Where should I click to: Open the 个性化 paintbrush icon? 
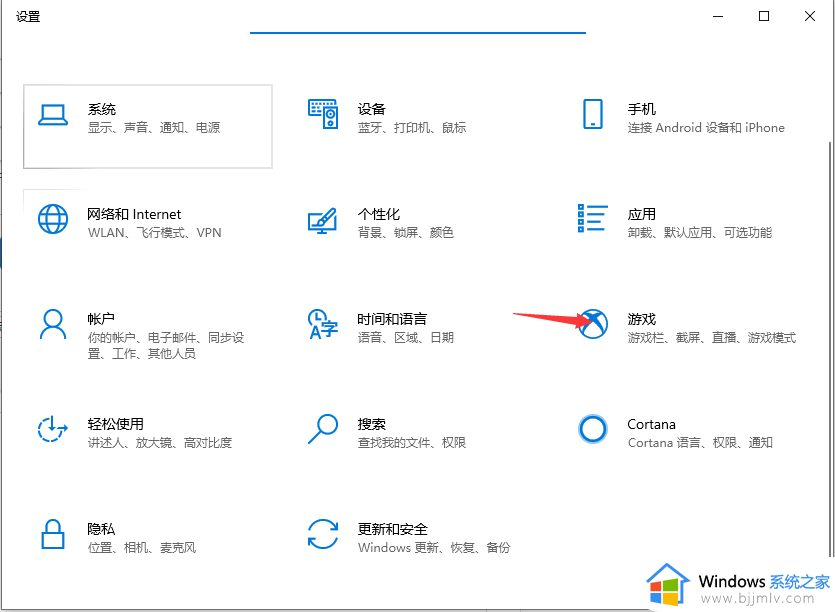323,221
